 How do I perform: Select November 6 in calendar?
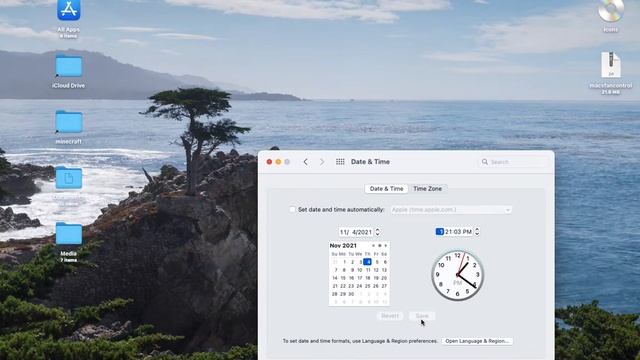coord(384,262)
